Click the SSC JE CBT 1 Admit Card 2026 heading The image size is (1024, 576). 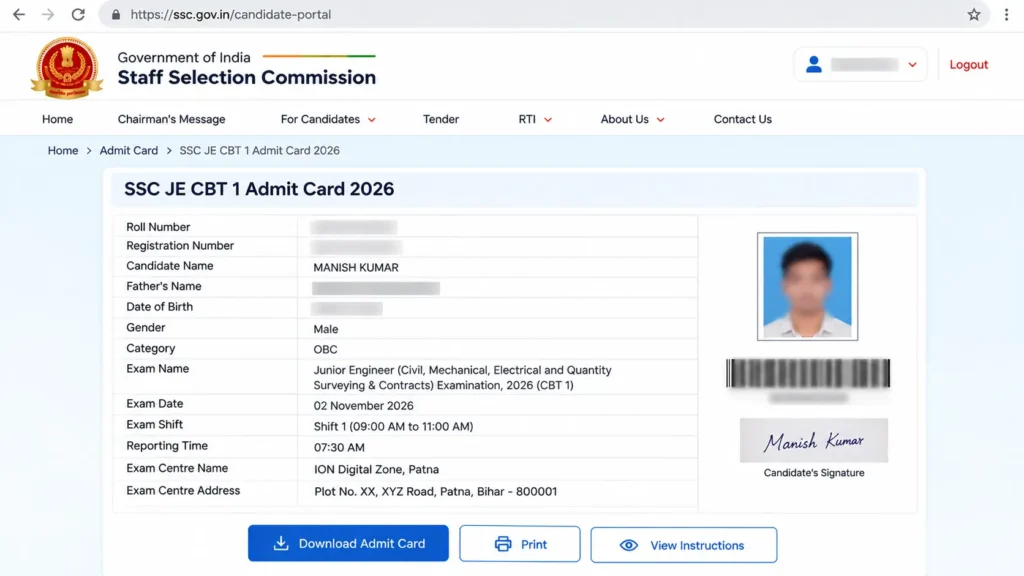click(259, 189)
